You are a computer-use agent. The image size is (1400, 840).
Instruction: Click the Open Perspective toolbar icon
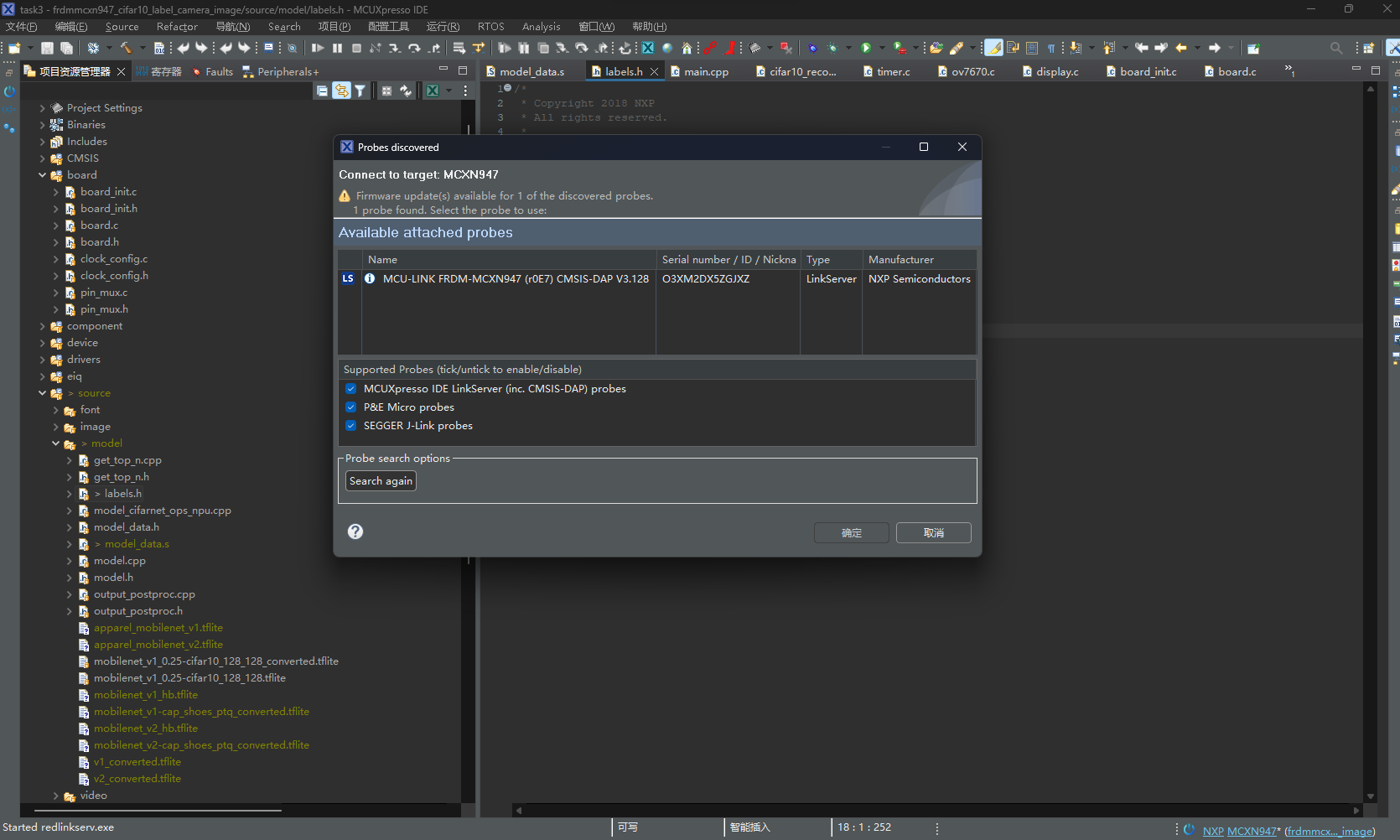1368,49
